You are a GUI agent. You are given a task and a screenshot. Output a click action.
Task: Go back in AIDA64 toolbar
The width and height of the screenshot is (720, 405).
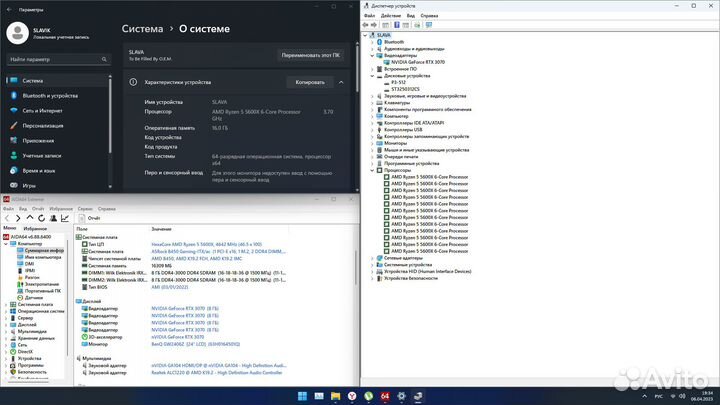pyautogui.click(x=7, y=218)
